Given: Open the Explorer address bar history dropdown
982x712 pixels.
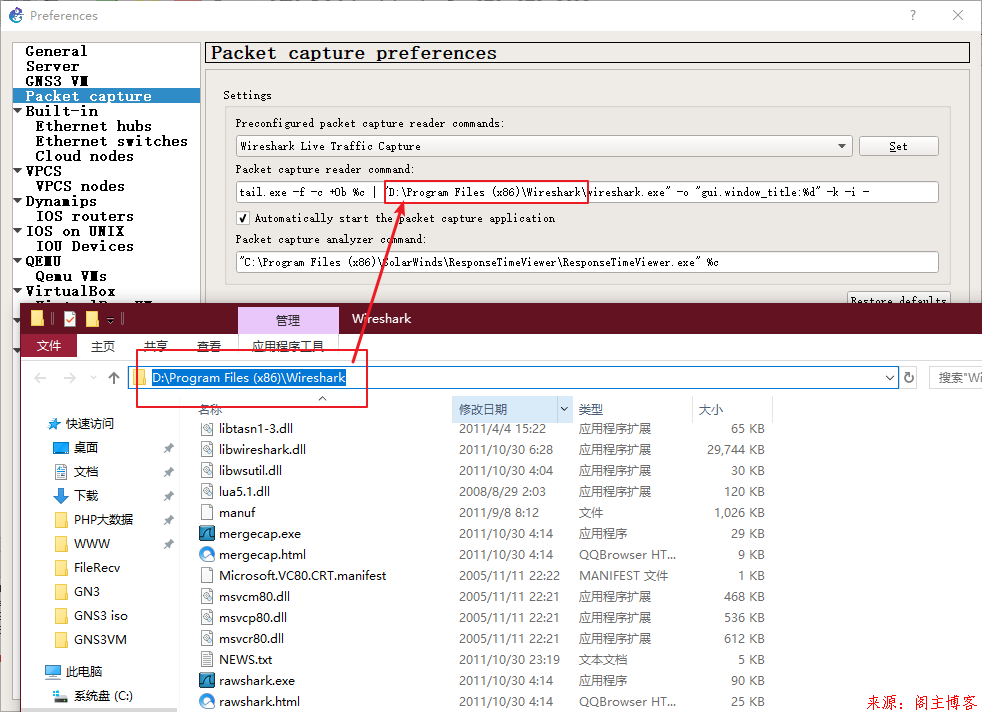Looking at the screenshot, I should pyautogui.click(x=889, y=378).
